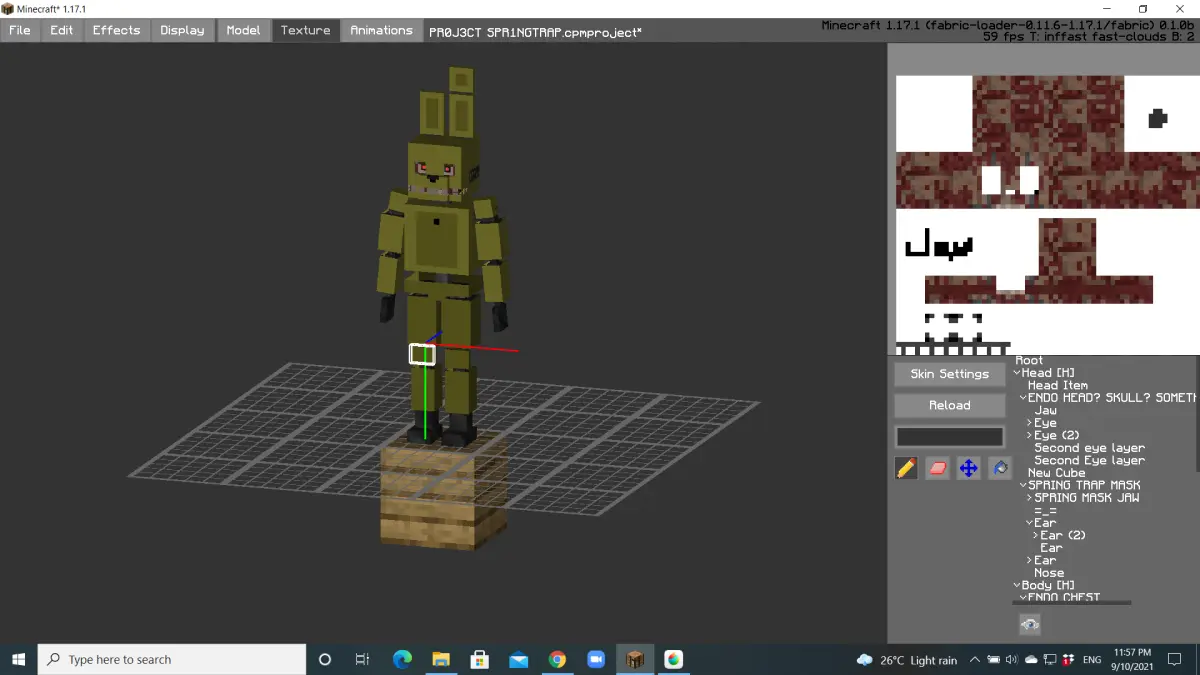Image resolution: width=1200 pixels, height=675 pixels.
Task: Open the Effects menu
Action: [x=117, y=30]
